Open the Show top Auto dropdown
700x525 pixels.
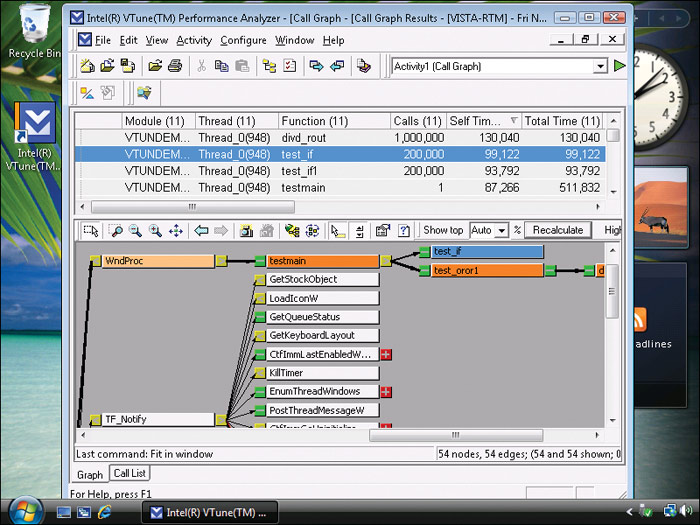pyautogui.click(x=502, y=230)
